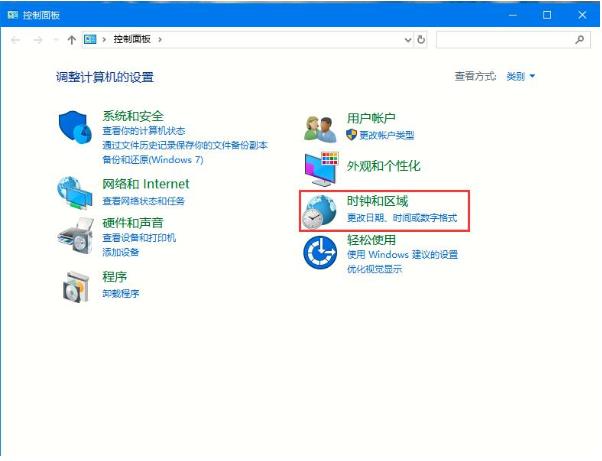Click the title bar Control Panel icon
602x461 pixels.
(13, 15)
